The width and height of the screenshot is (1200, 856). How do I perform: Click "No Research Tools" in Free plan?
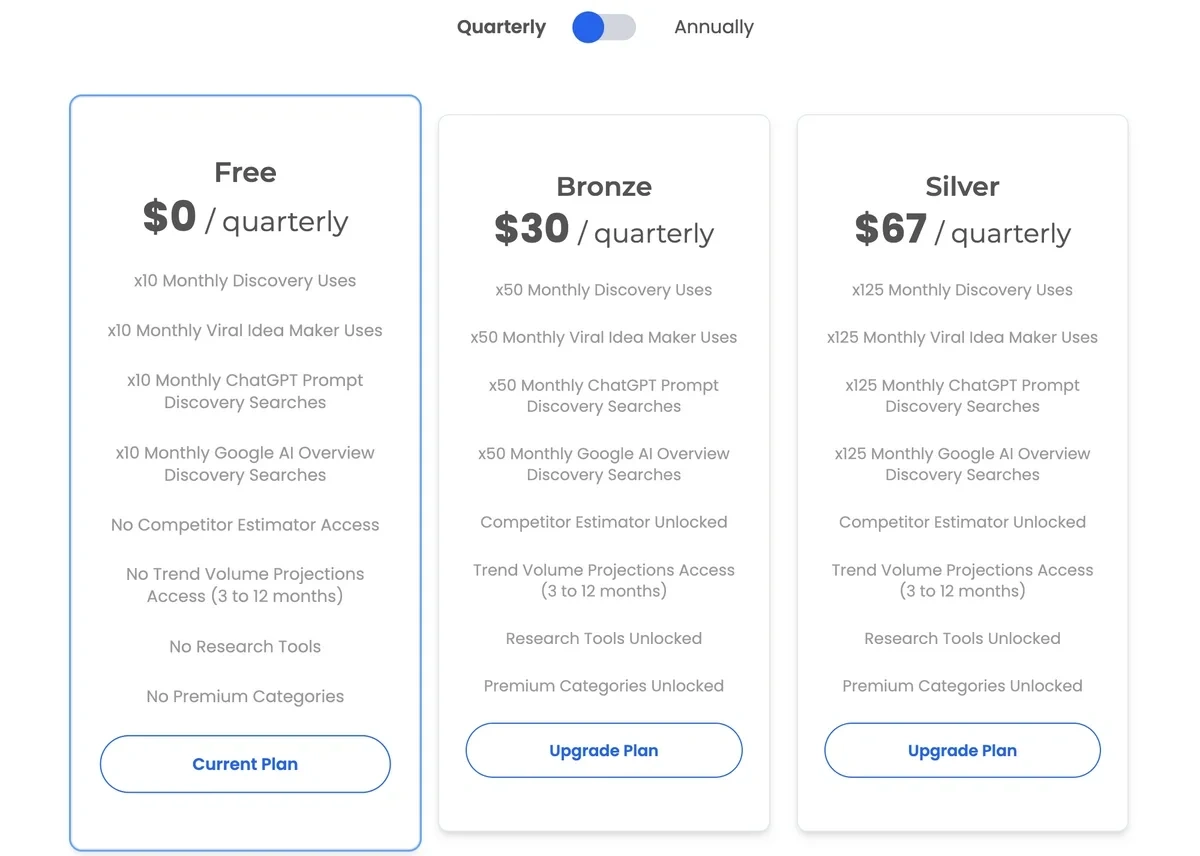(x=245, y=647)
